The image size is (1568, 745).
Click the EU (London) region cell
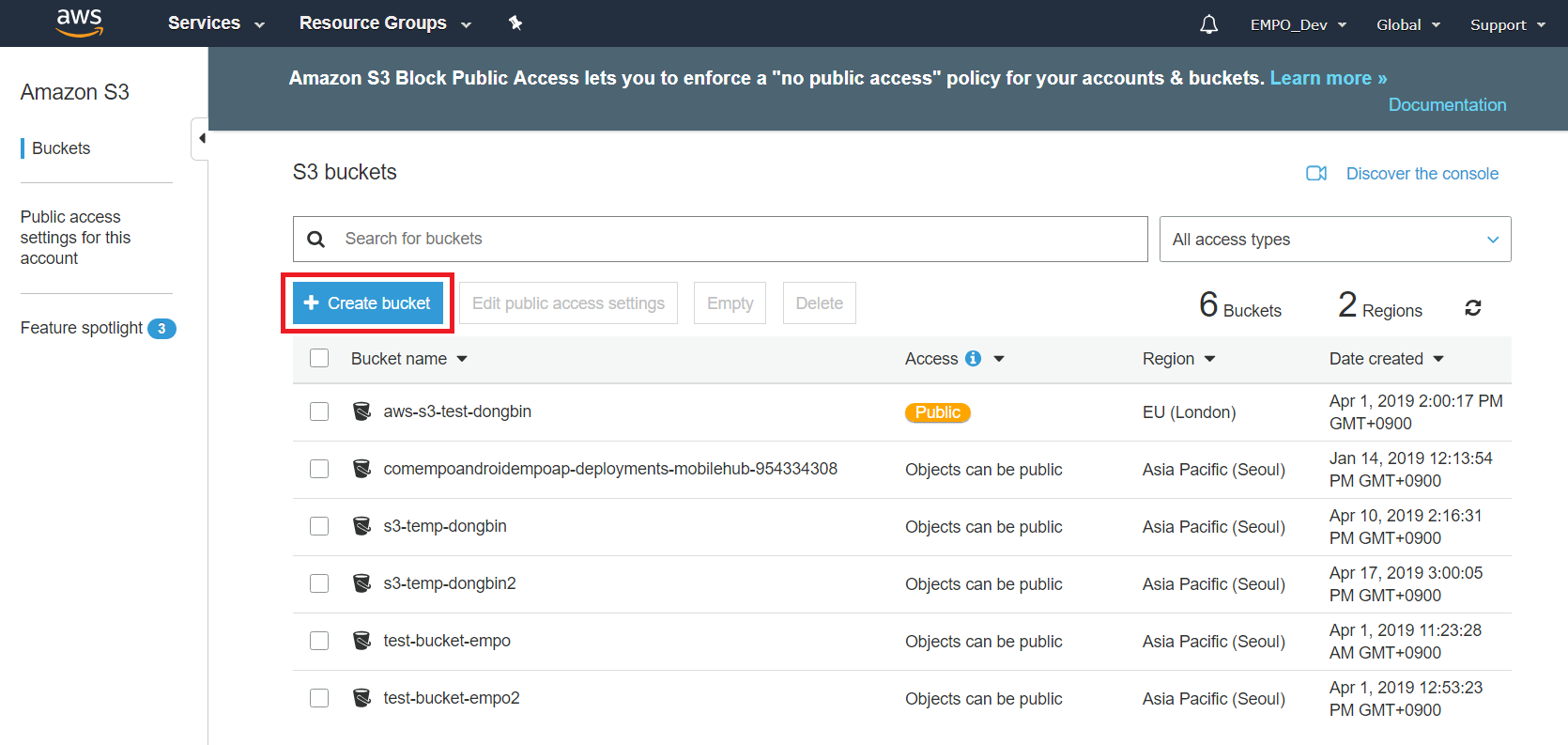point(1189,412)
